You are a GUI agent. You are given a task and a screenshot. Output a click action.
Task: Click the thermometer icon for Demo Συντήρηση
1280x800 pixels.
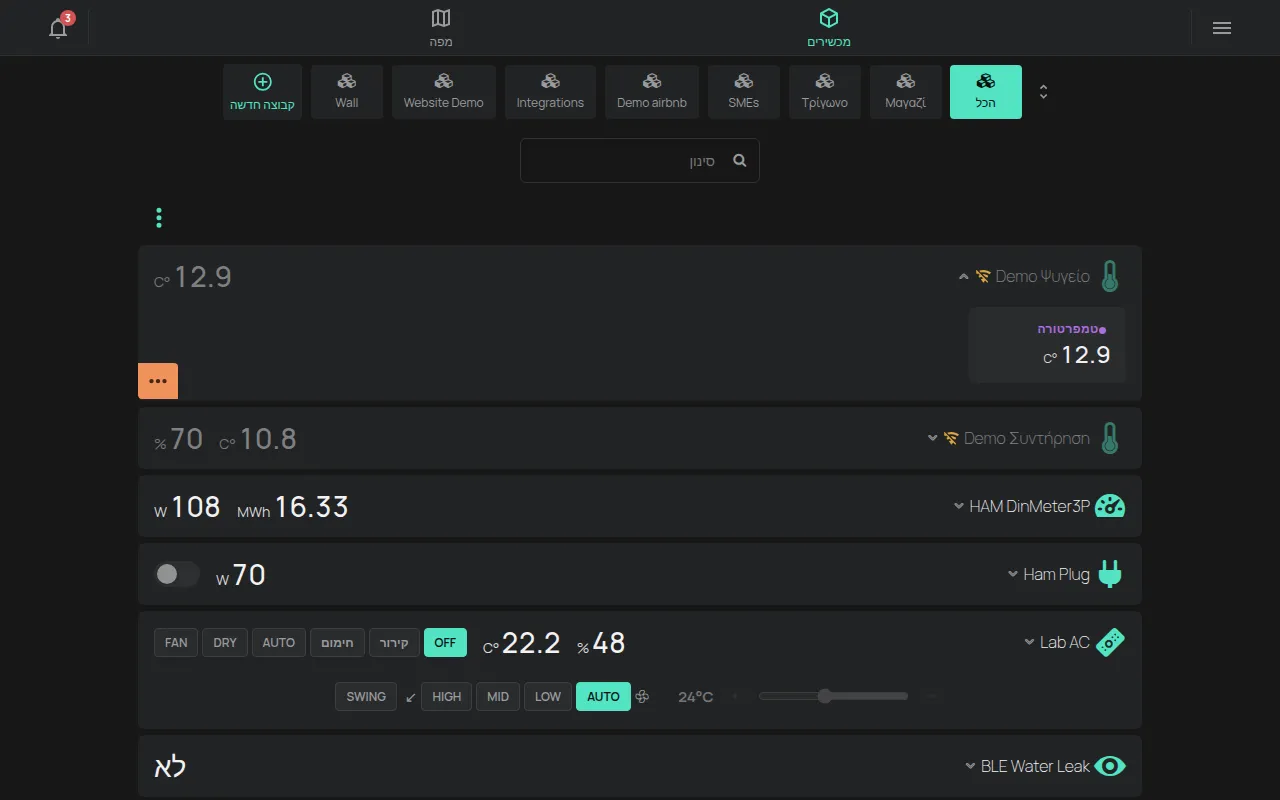pyautogui.click(x=1109, y=438)
